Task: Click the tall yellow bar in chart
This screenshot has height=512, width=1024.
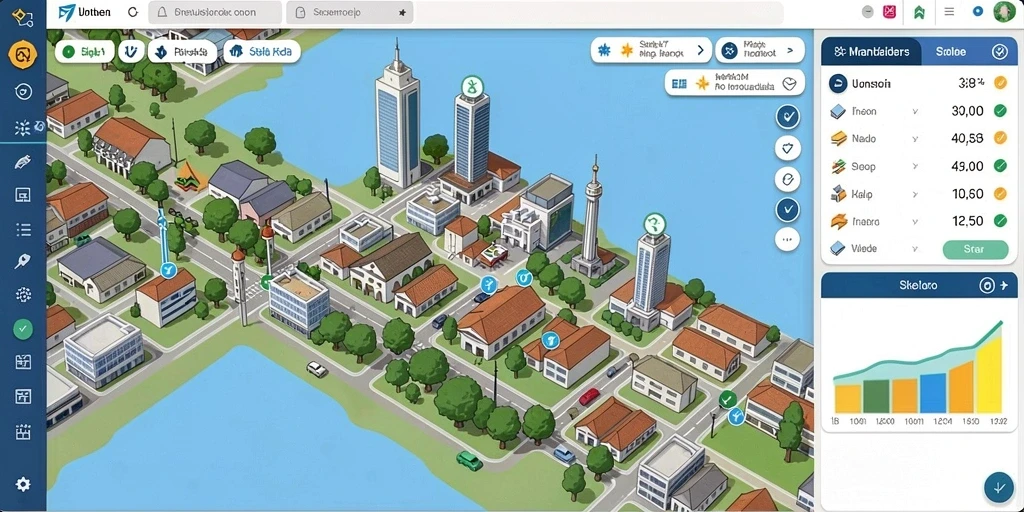Action: [989, 376]
